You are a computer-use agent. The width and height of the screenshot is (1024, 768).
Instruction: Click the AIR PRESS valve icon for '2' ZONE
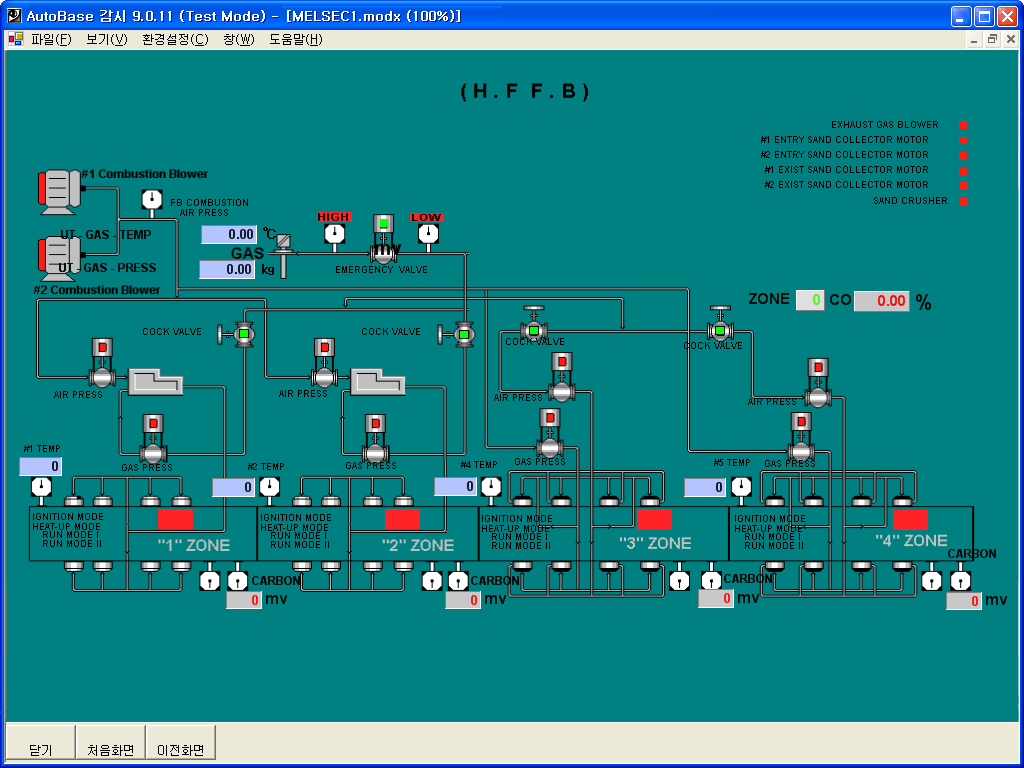(x=322, y=378)
